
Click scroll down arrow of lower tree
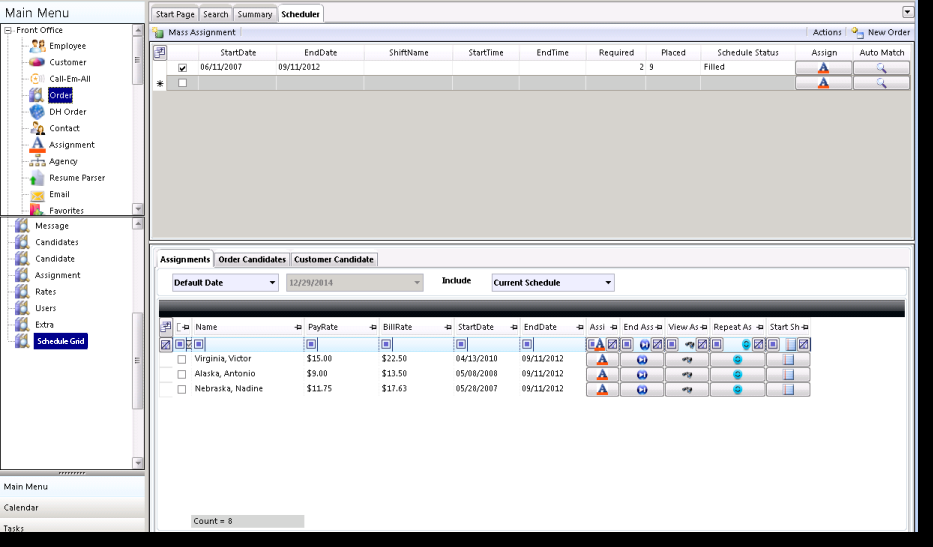(138, 463)
